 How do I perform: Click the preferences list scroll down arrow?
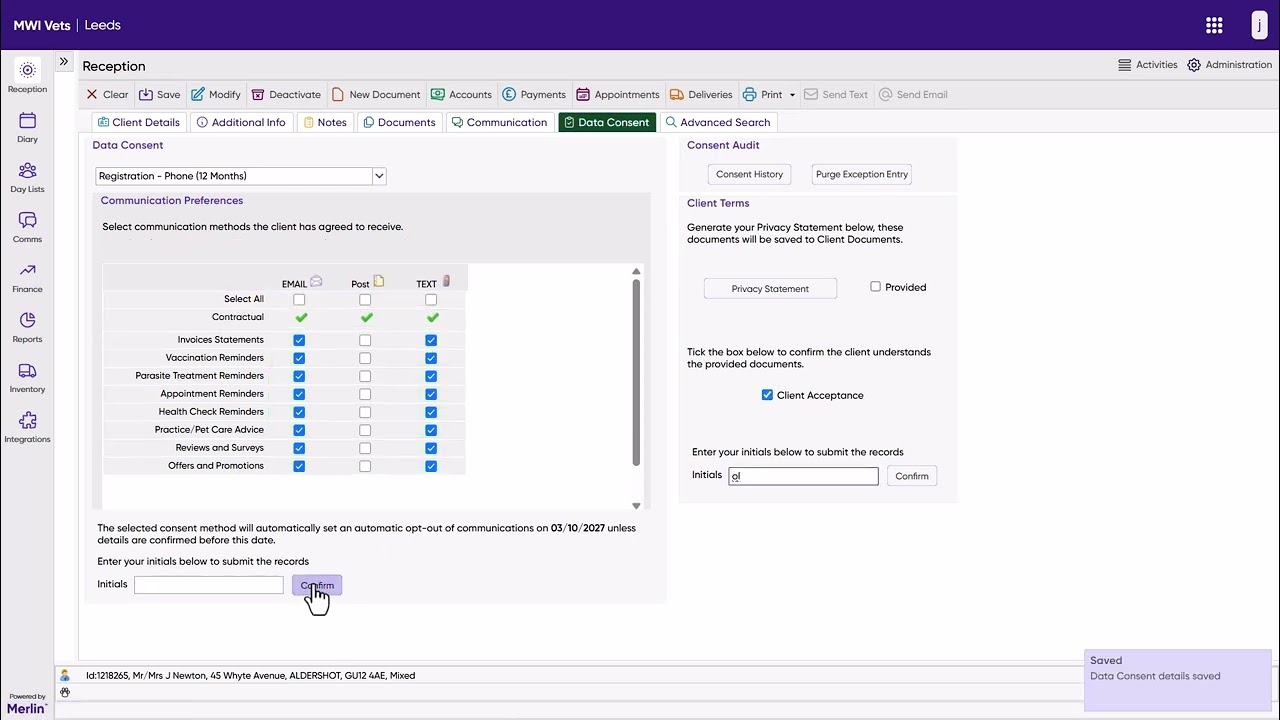point(636,506)
